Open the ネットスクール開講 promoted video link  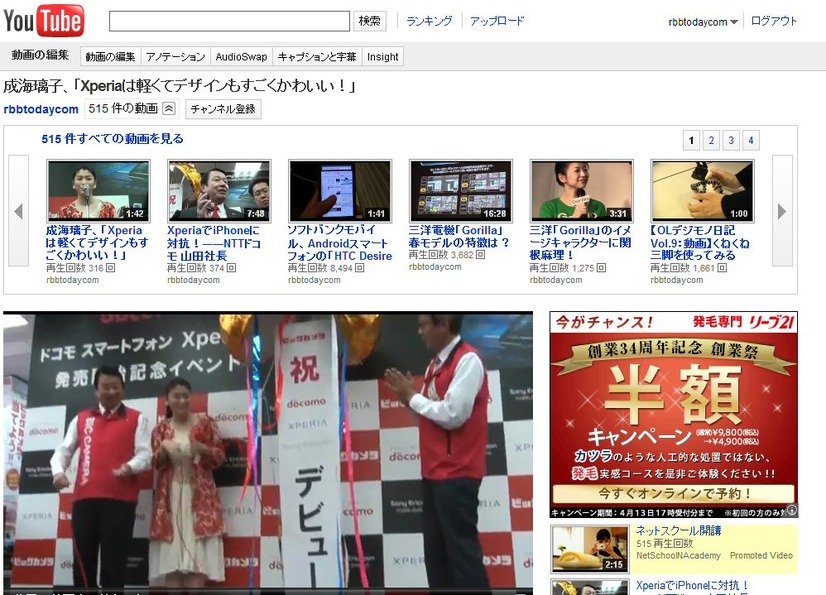point(678,531)
